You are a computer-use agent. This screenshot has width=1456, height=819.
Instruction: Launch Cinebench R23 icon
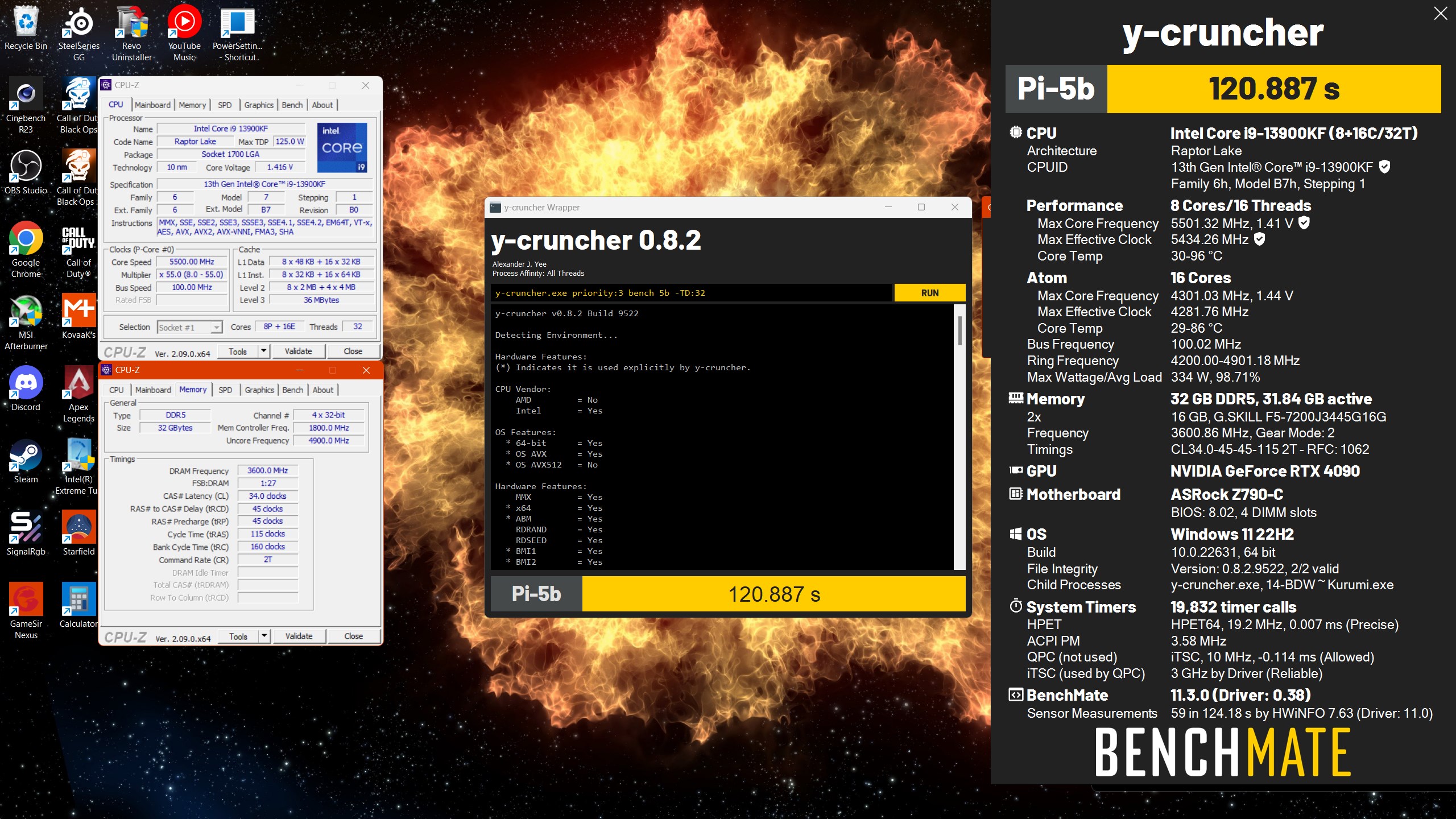pyautogui.click(x=26, y=105)
